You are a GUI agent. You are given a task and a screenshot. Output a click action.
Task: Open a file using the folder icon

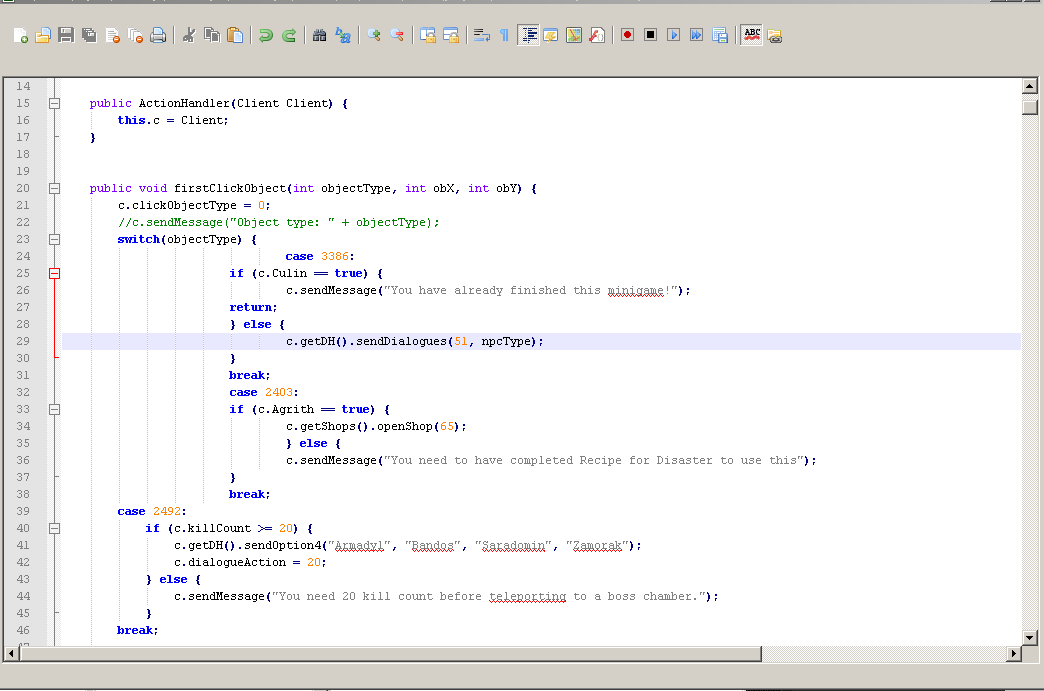click(x=43, y=35)
